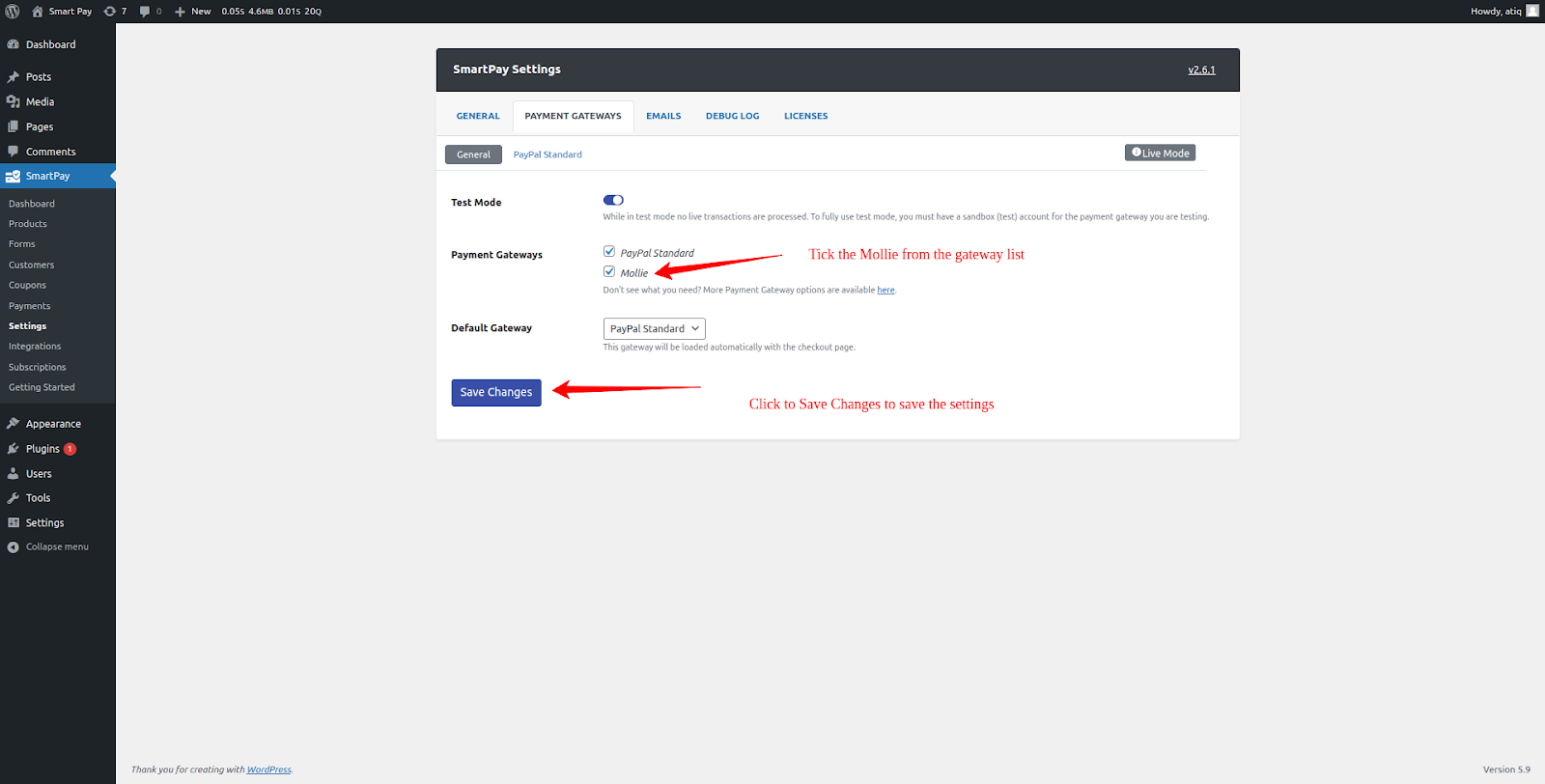Open the Licenses tab
The width and height of the screenshot is (1545, 784).
[806, 116]
